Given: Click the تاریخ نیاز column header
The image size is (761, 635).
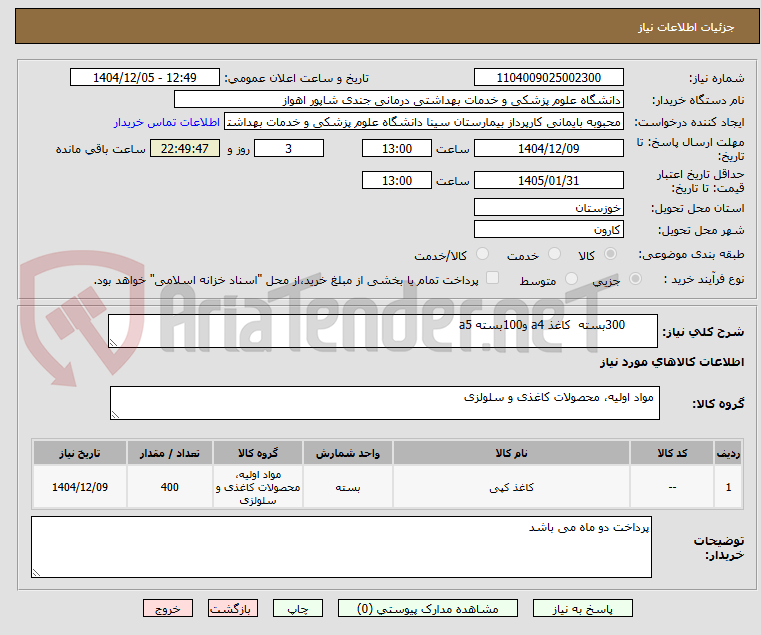Looking at the screenshot, I should 80,453.
